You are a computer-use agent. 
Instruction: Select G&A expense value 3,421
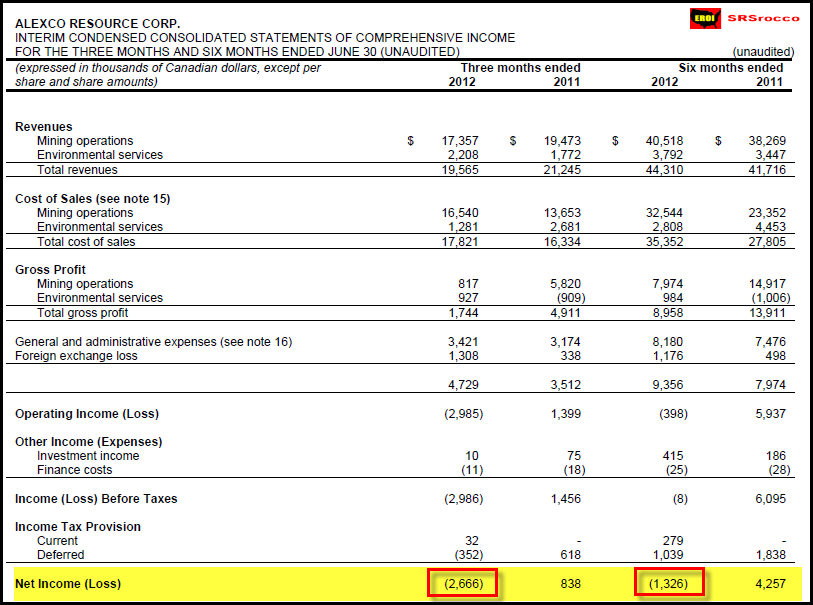pos(463,342)
